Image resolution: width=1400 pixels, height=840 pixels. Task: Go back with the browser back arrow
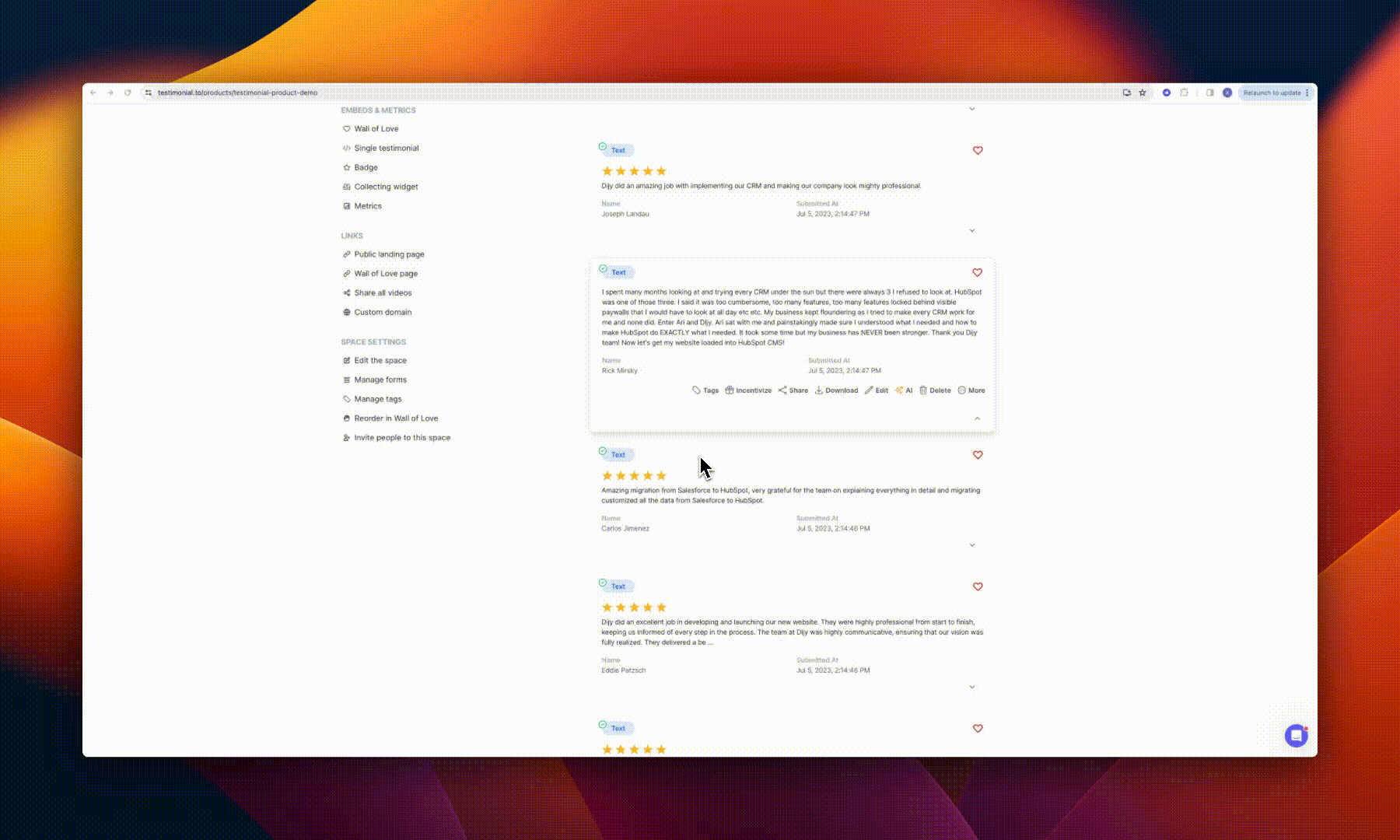pyautogui.click(x=93, y=93)
